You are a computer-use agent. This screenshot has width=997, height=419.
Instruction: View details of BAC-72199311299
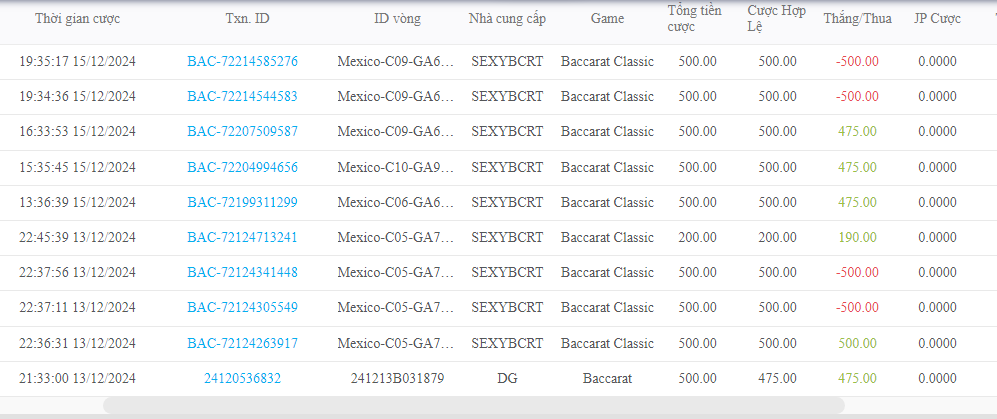click(242, 202)
